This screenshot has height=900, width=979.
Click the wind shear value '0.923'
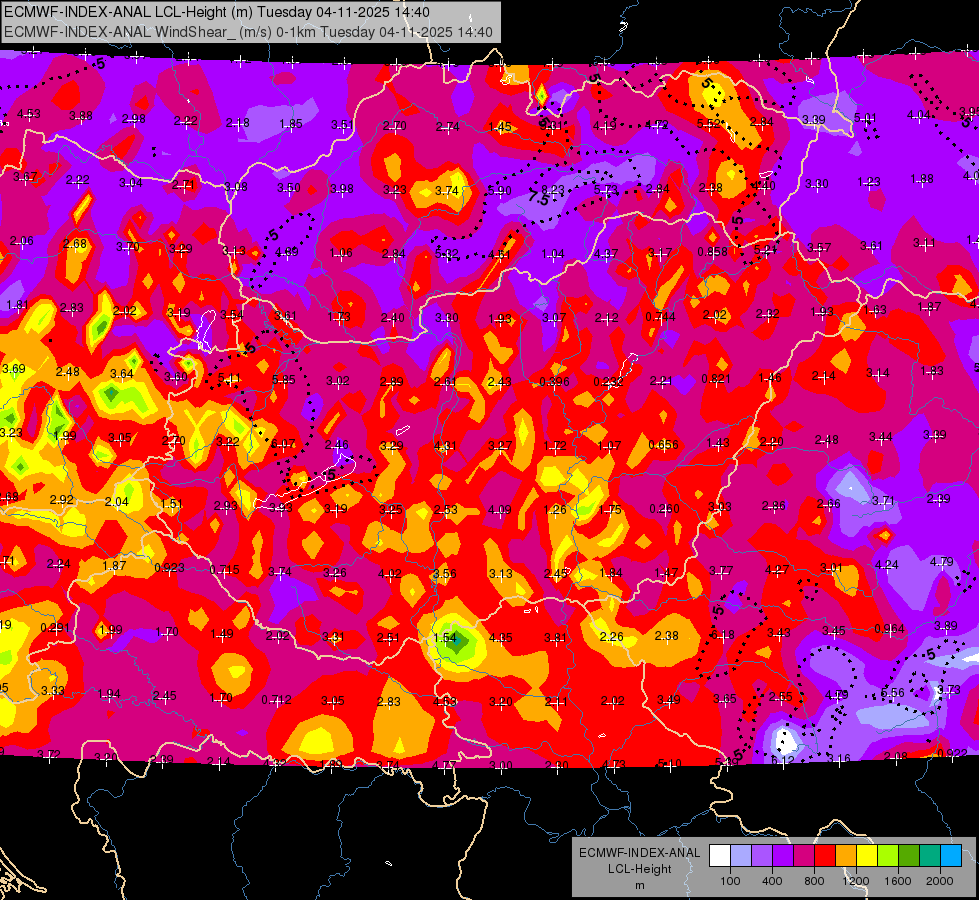(x=169, y=568)
